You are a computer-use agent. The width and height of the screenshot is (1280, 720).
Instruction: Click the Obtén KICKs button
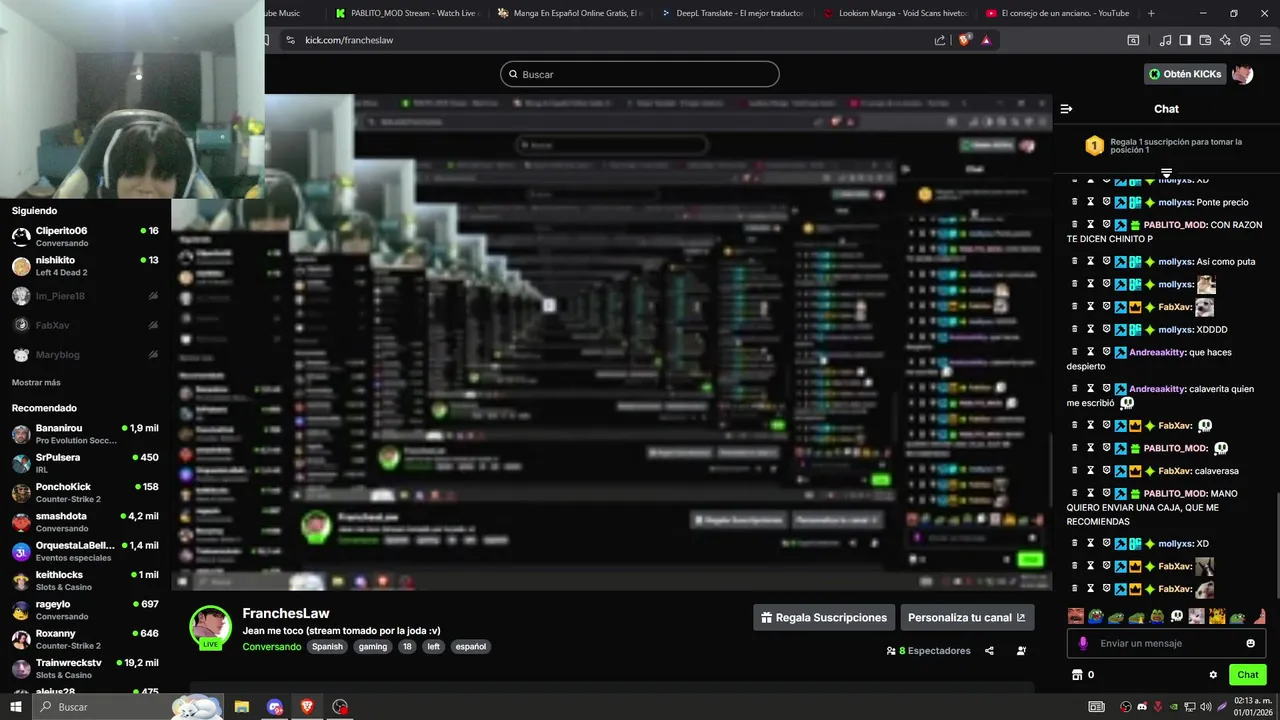(1185, 74)
